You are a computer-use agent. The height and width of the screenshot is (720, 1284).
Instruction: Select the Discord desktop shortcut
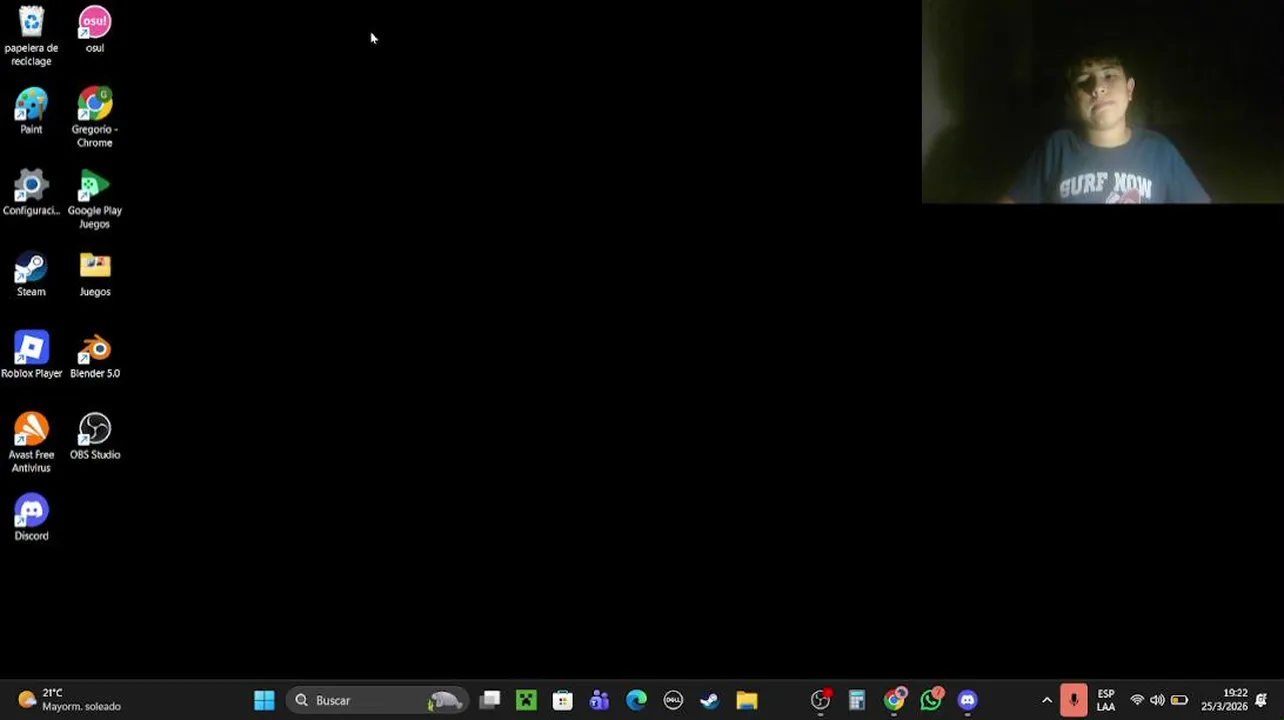pyautogui.click(x=31, y=518)
